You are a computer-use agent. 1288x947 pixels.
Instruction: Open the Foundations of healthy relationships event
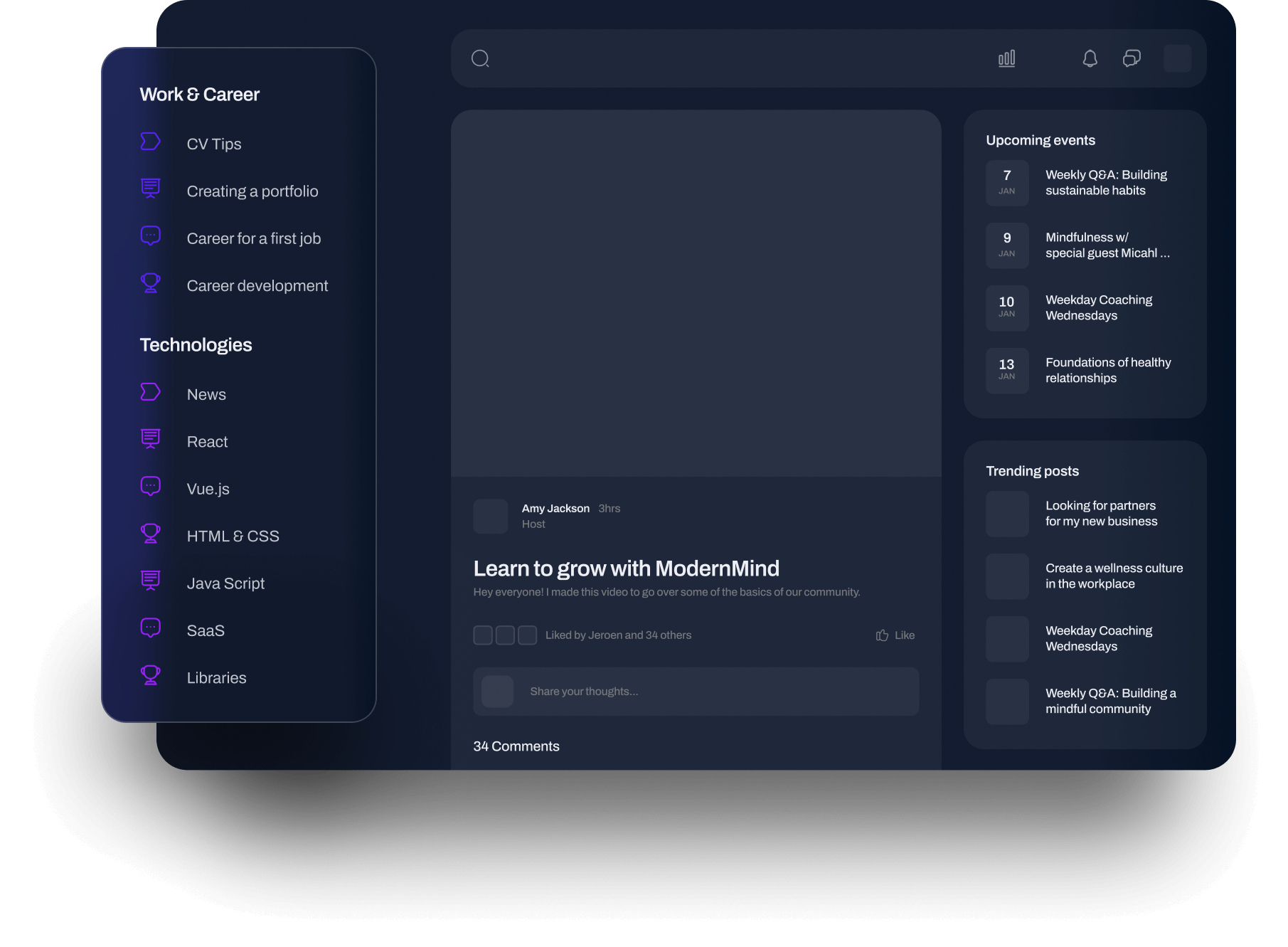pyautogui.click(x=1107, y=371)
